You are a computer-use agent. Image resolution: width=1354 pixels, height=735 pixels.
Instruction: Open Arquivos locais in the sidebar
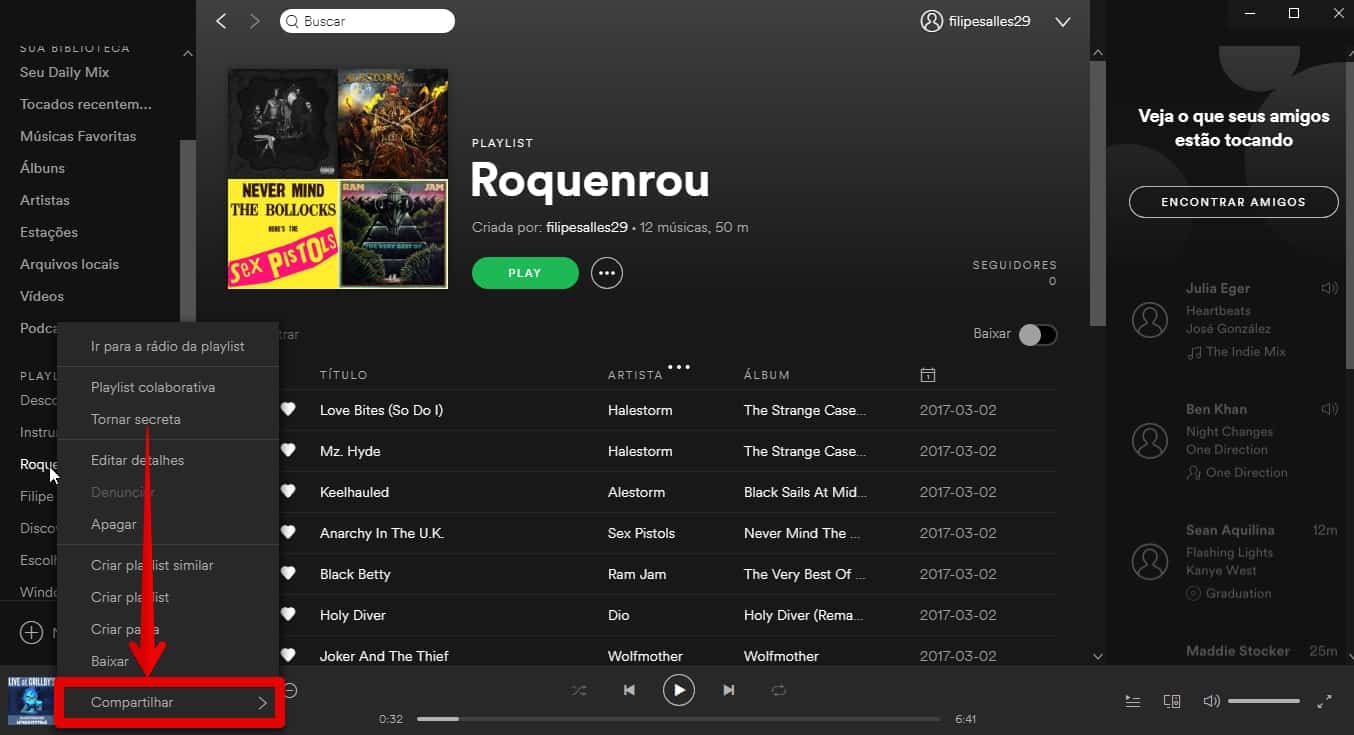tap(69, 264)
